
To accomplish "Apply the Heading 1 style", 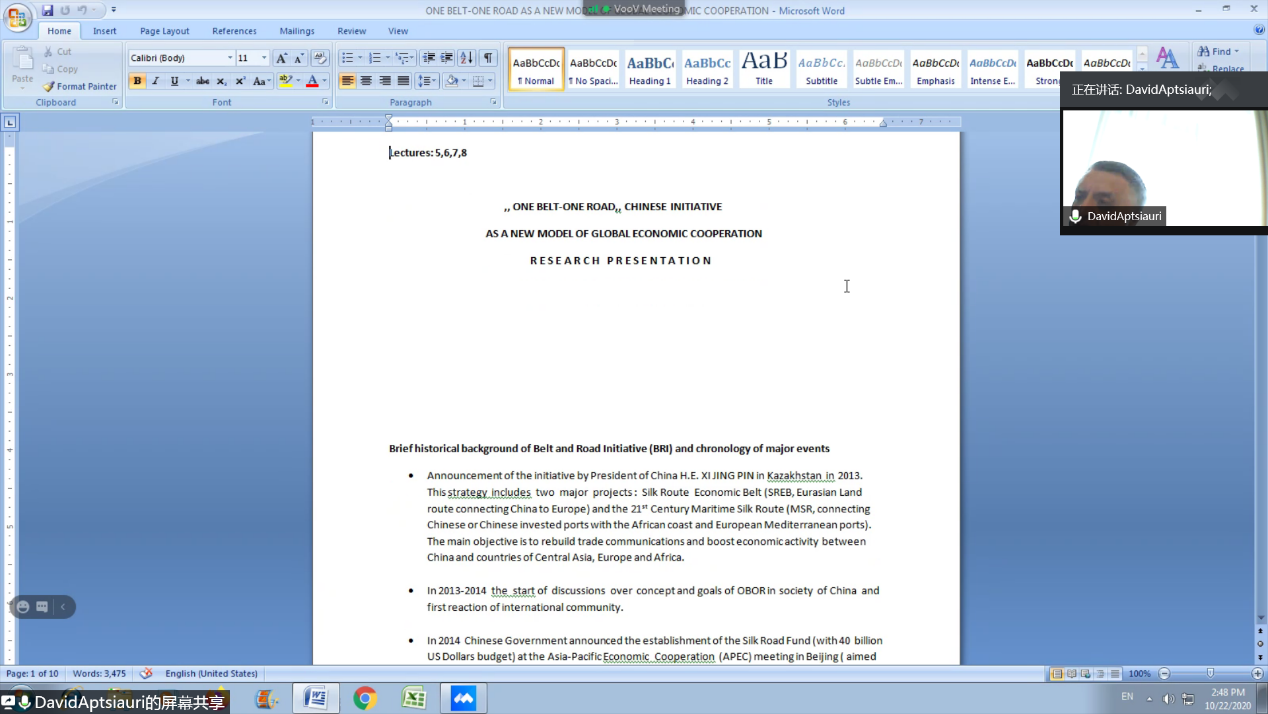I will (650, 69).
